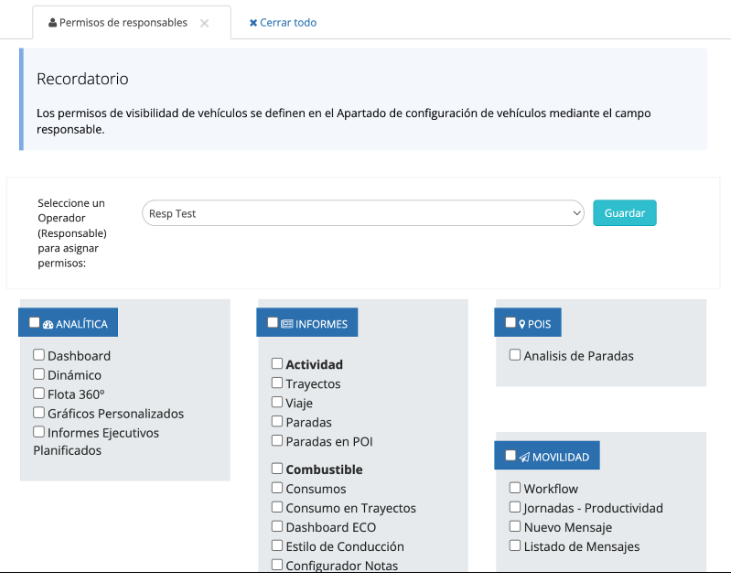This screenshot has width=731, height=573.
Task: Click the Informes newspaper icon
Action: tap(287, 324)
